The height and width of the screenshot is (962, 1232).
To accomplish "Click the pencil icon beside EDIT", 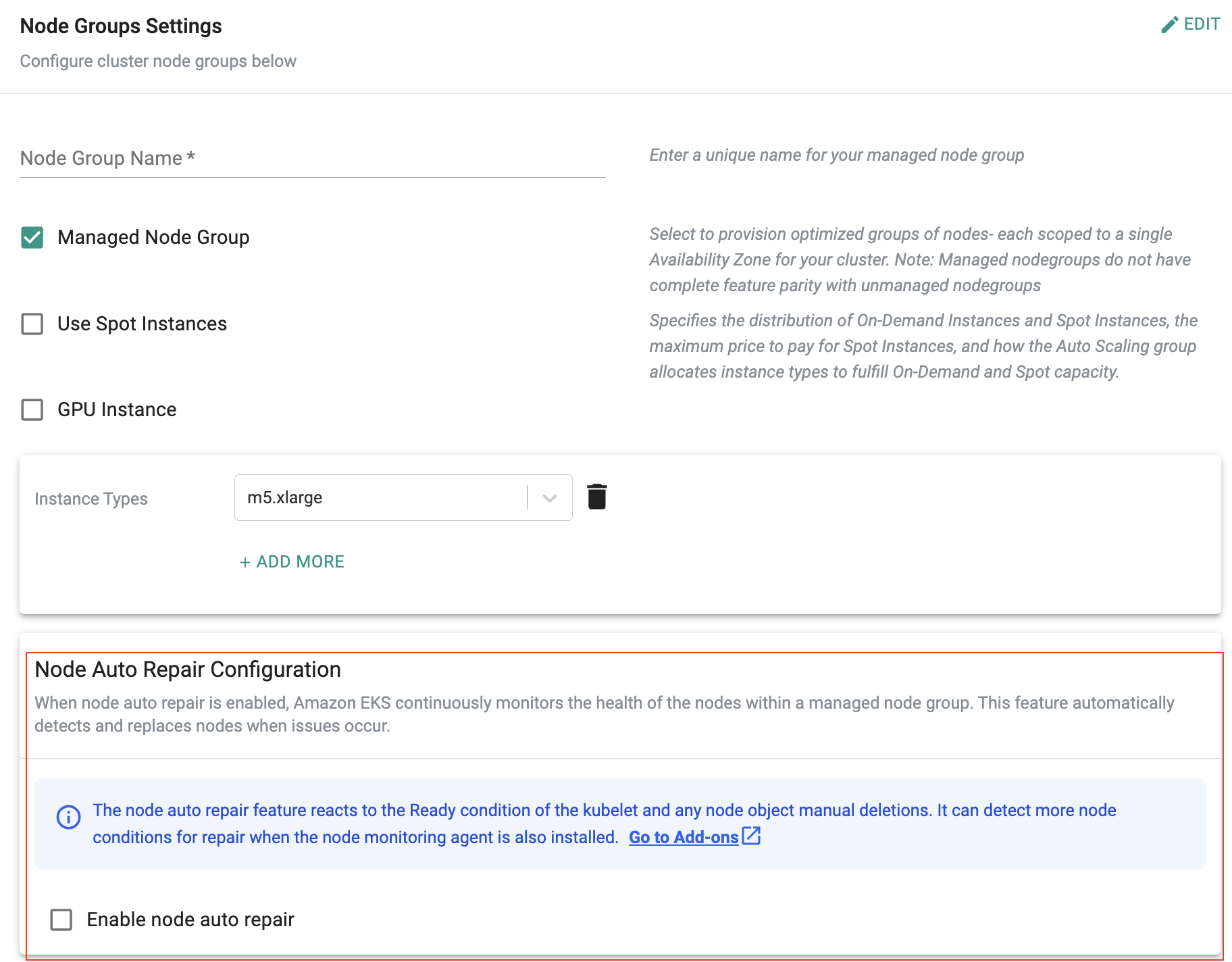I will point(1169,25).
